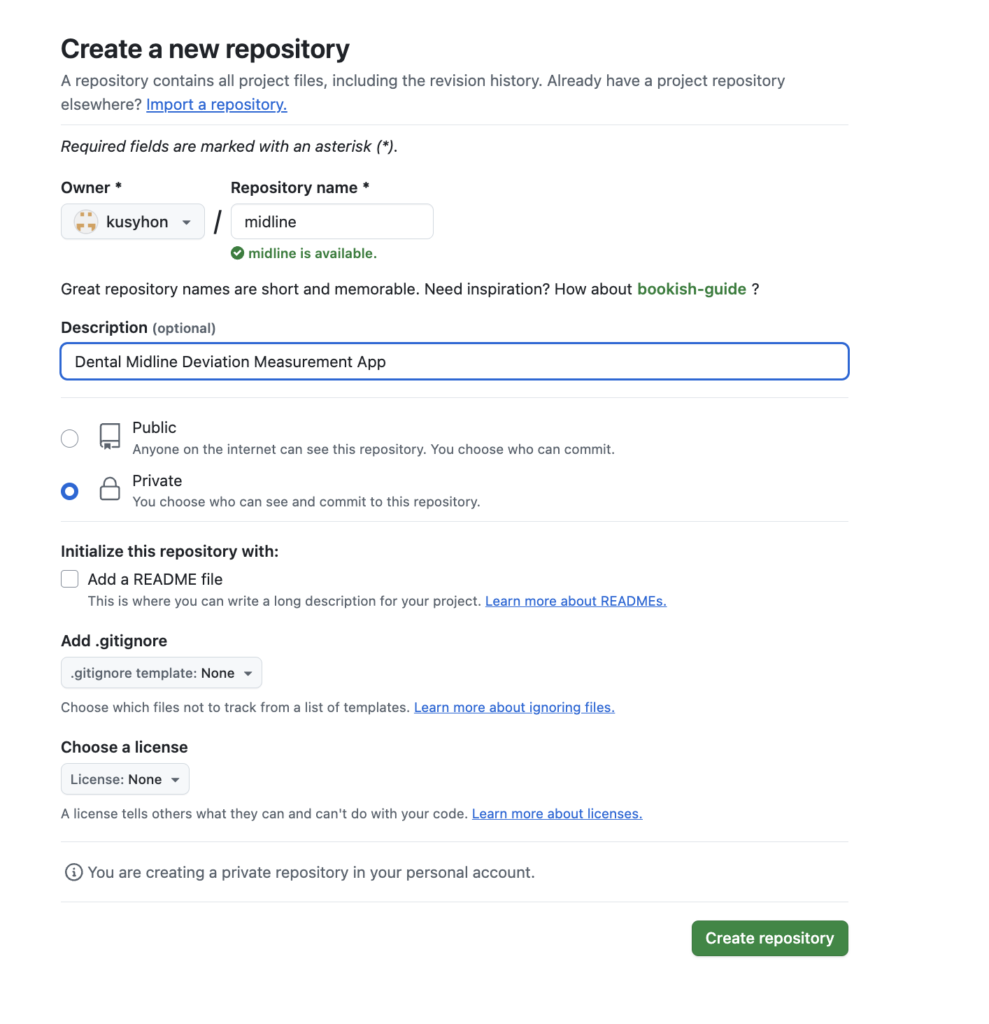Open Learn more about READMEs link

point(575,601)
